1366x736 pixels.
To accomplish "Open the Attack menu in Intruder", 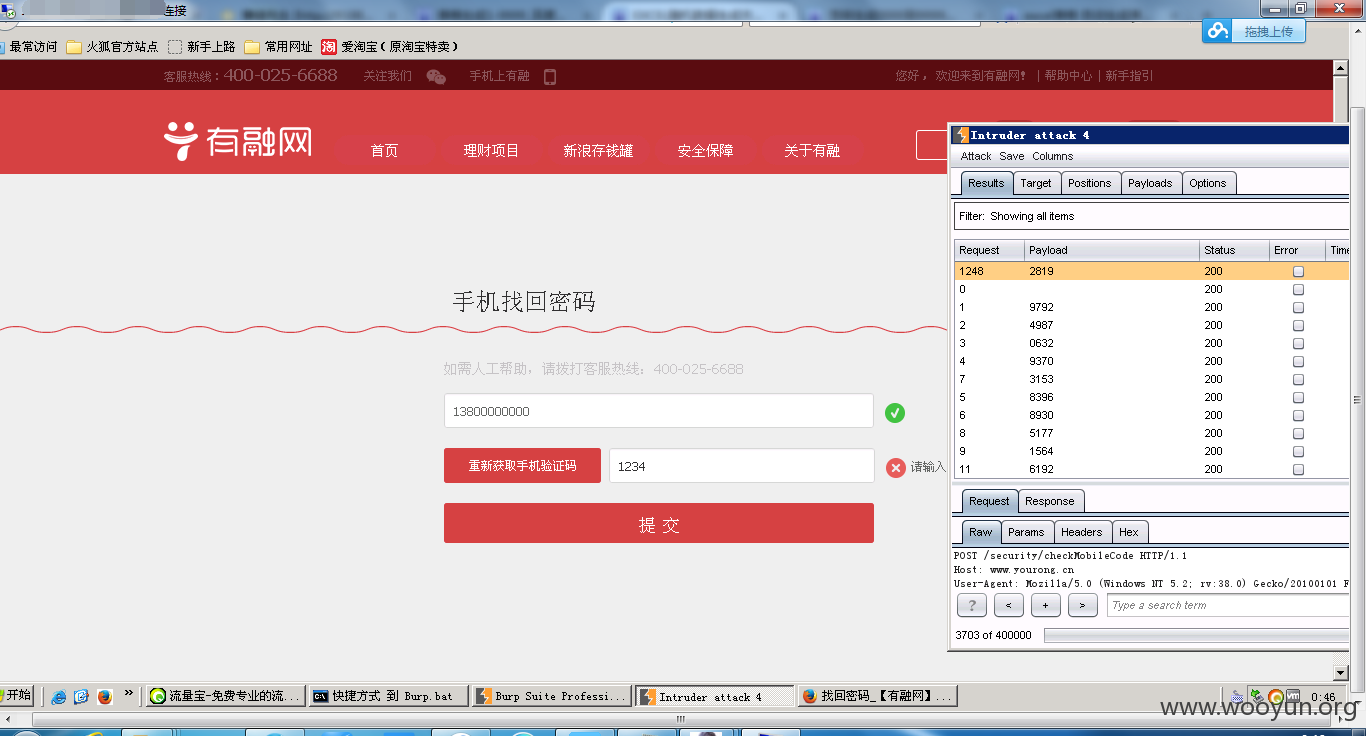I will (976, 156).
